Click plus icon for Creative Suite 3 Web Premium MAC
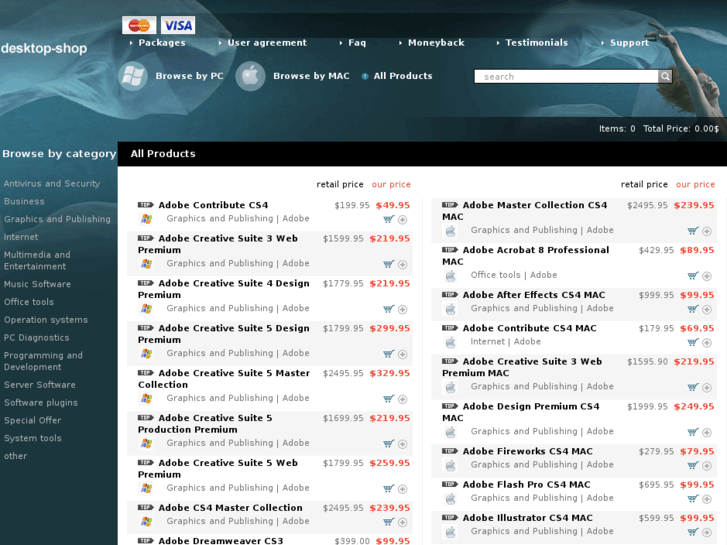 click(707, 388)
